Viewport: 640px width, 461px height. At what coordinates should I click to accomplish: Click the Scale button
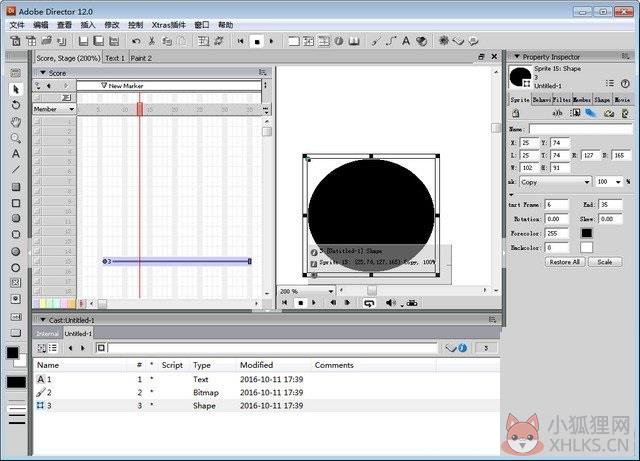605,262
